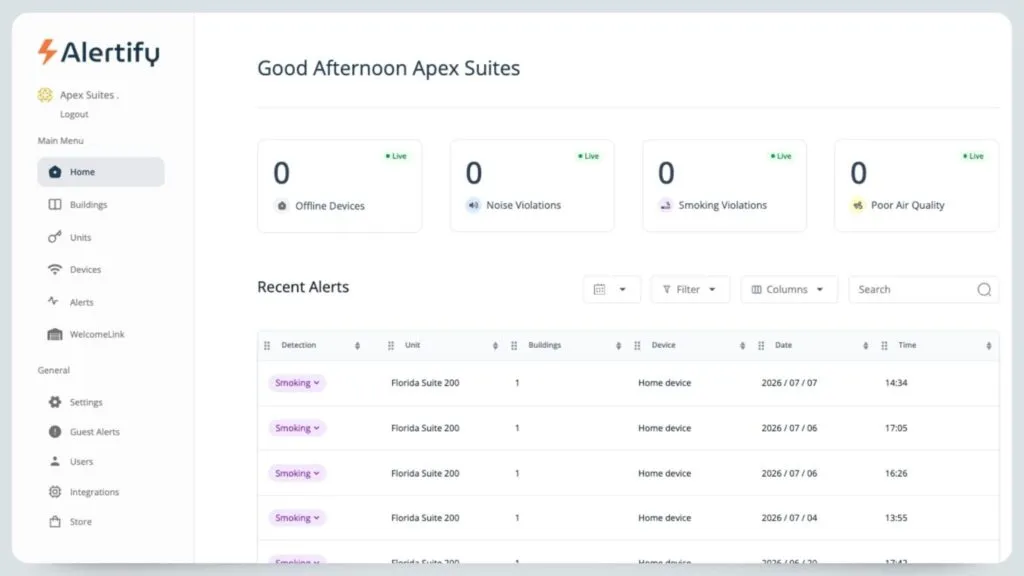Open the Guest Alerts page link
Viewport: 1024px width, 576px height.
point(95,432)
